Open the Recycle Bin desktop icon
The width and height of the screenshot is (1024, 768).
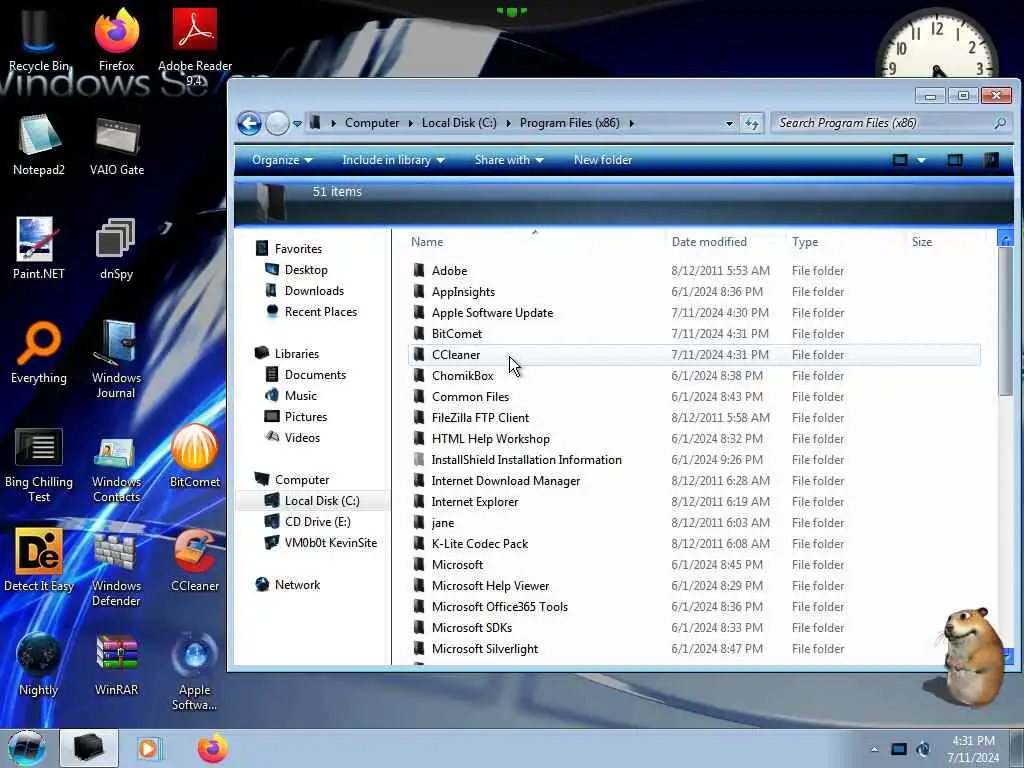click(x=38, y=40)
